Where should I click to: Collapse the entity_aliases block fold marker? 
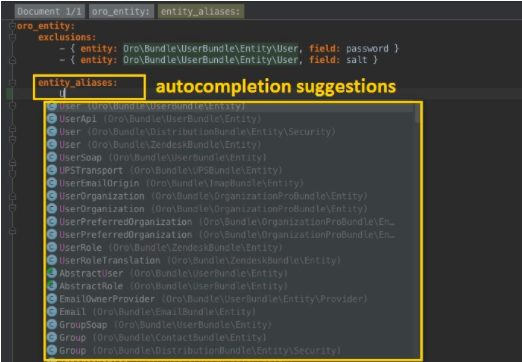coord(12,83)
